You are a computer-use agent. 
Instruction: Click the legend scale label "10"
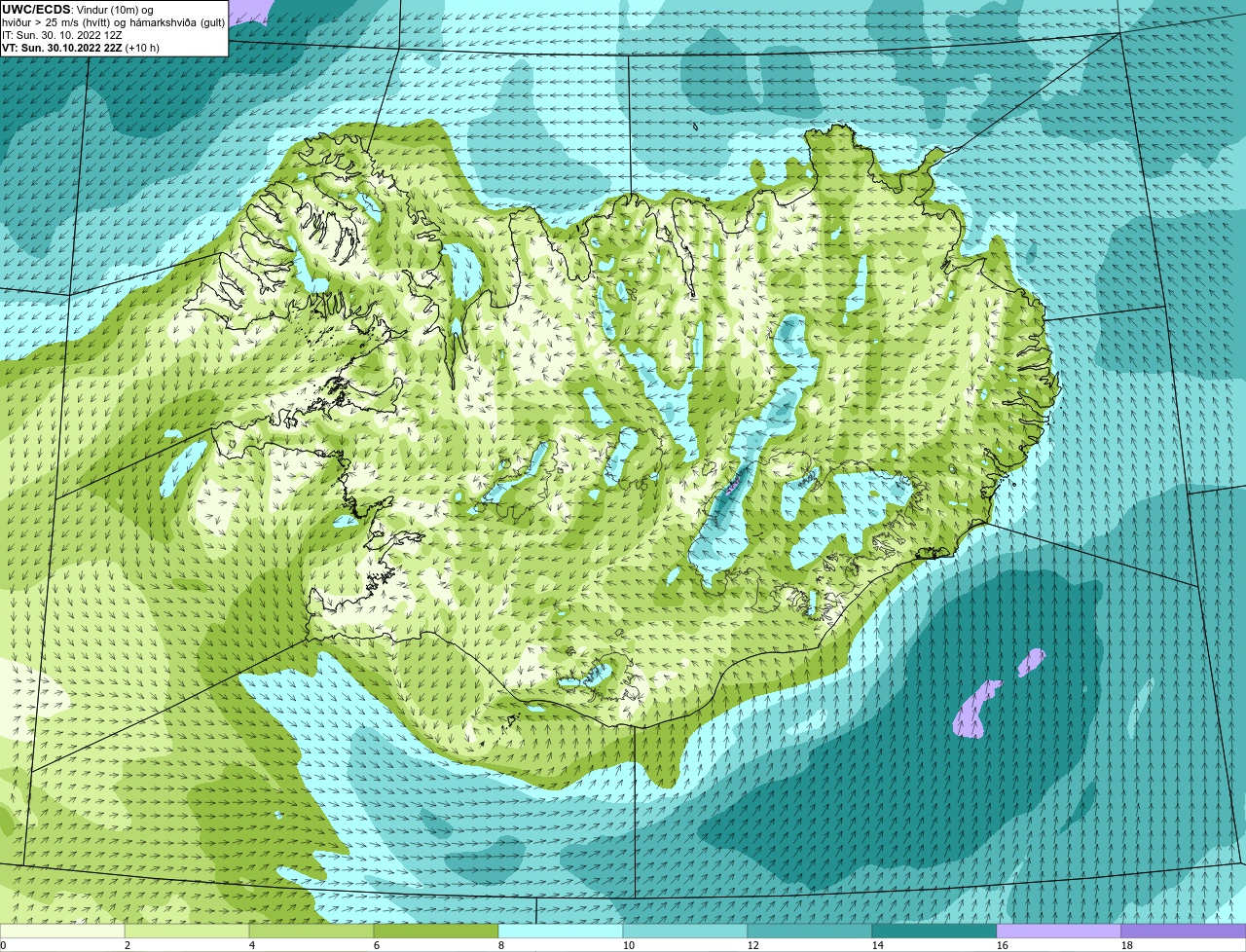629,945
